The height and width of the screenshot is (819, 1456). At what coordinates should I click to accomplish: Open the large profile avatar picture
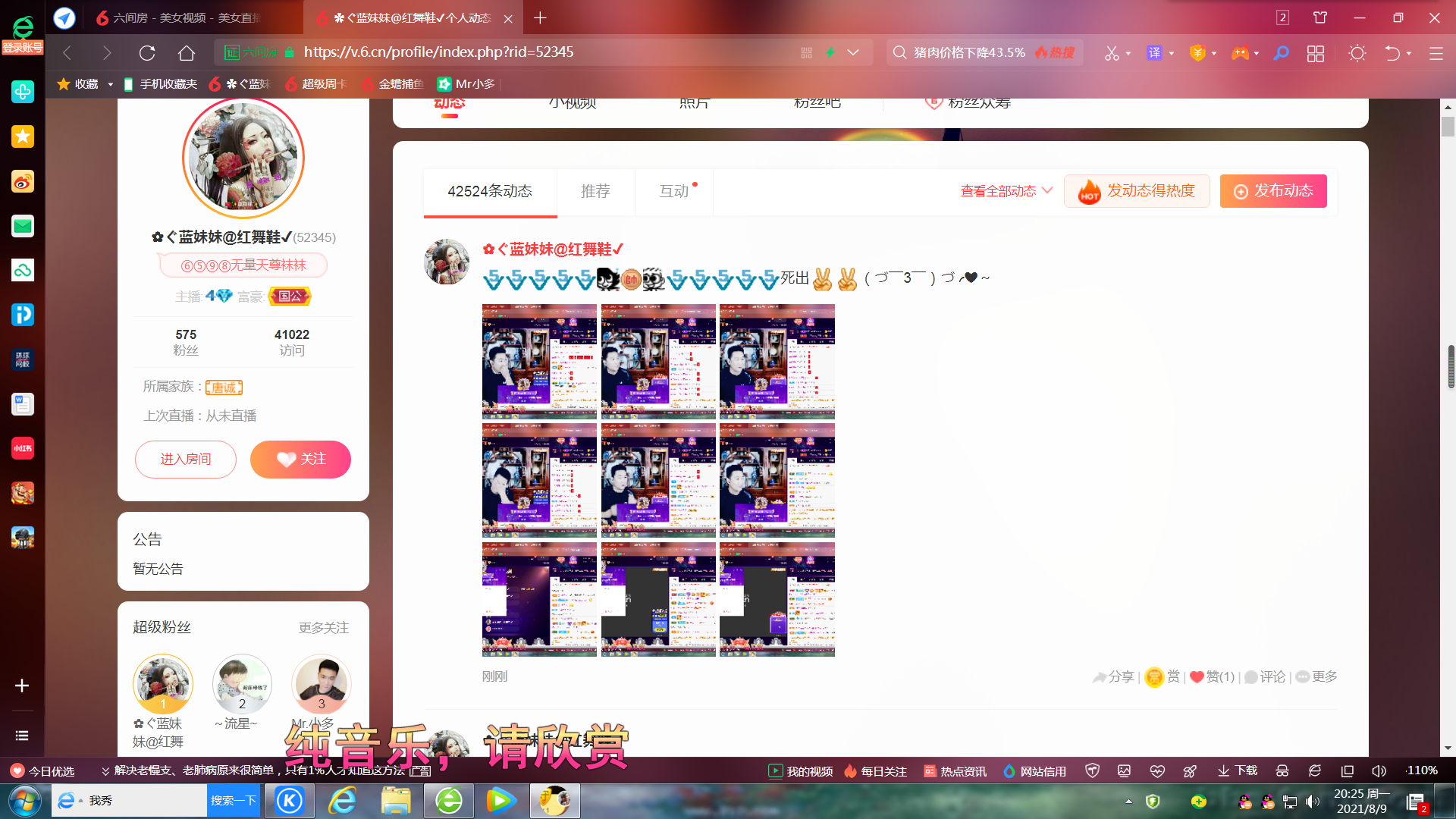pyautogui.click(x=243, y=158)
